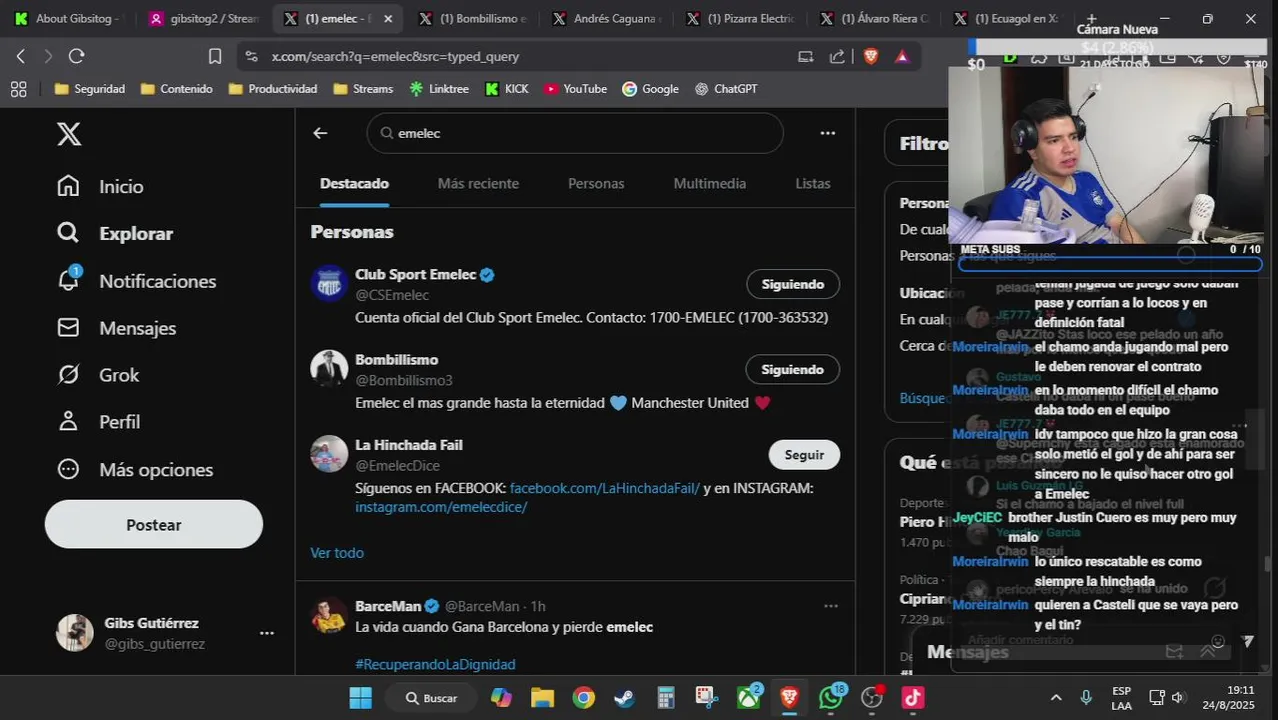Follow La Hinchada Fail
The height and width of the screenshot is (720, 1278).
point(804,455)
